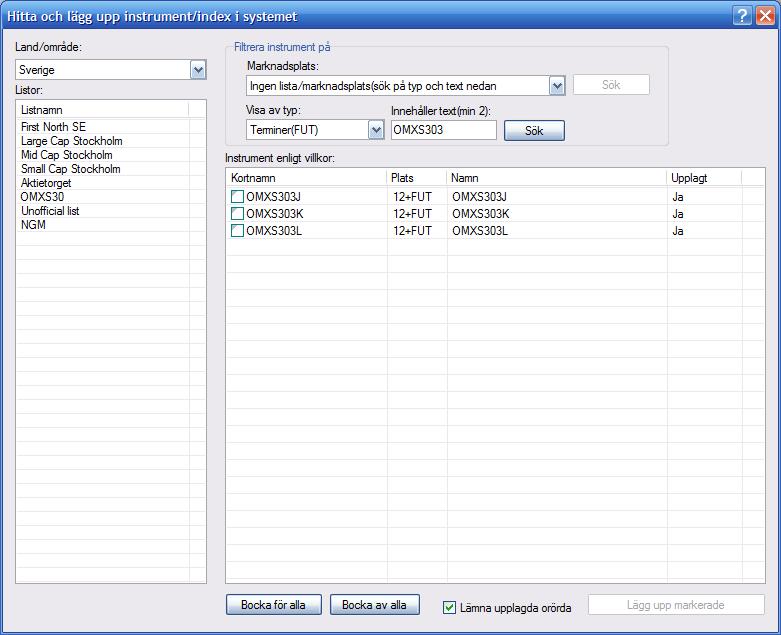Click into the 'Innehåller text' input field

tap(443, 130)
